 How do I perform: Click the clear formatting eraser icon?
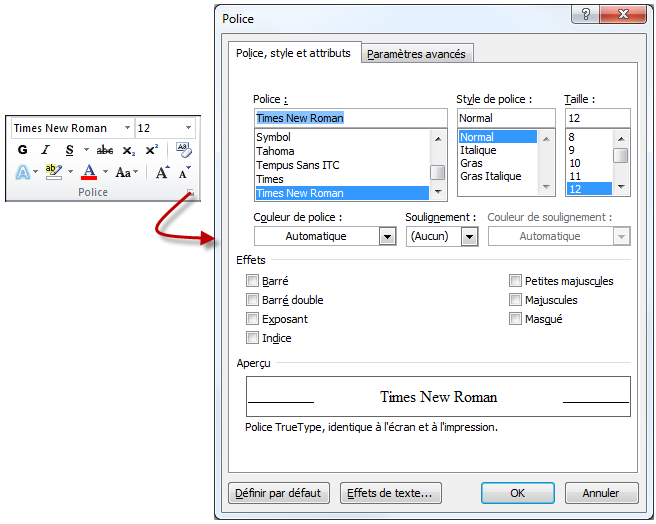[183, 149]
